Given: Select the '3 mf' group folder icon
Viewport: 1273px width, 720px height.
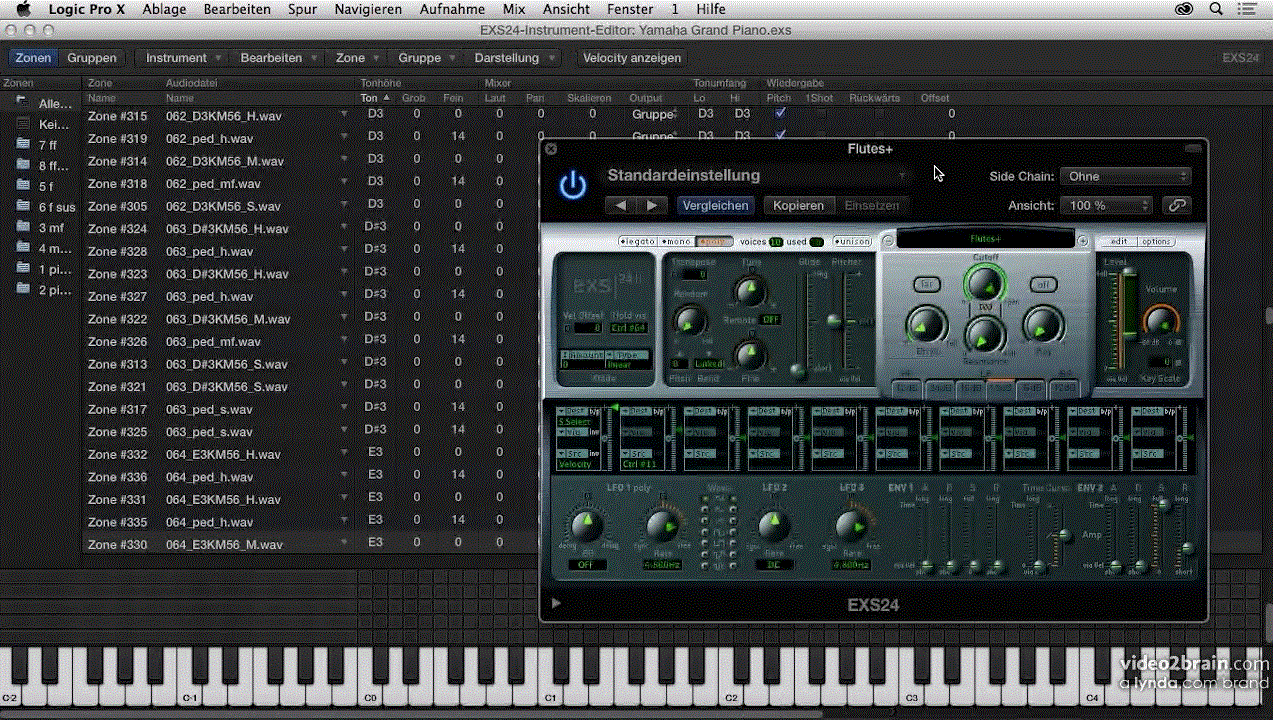Looking at the screenshot, I should 23,227.
